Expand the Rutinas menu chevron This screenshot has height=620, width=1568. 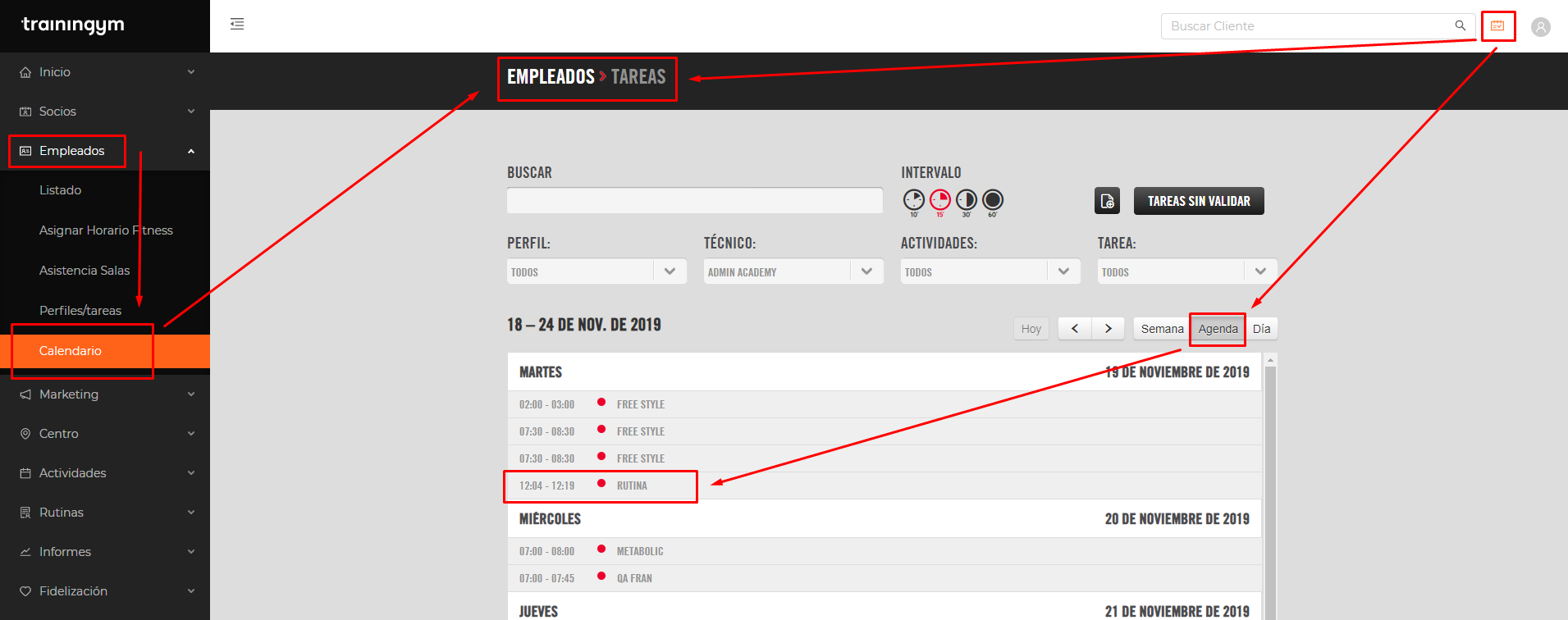(191, 513)
